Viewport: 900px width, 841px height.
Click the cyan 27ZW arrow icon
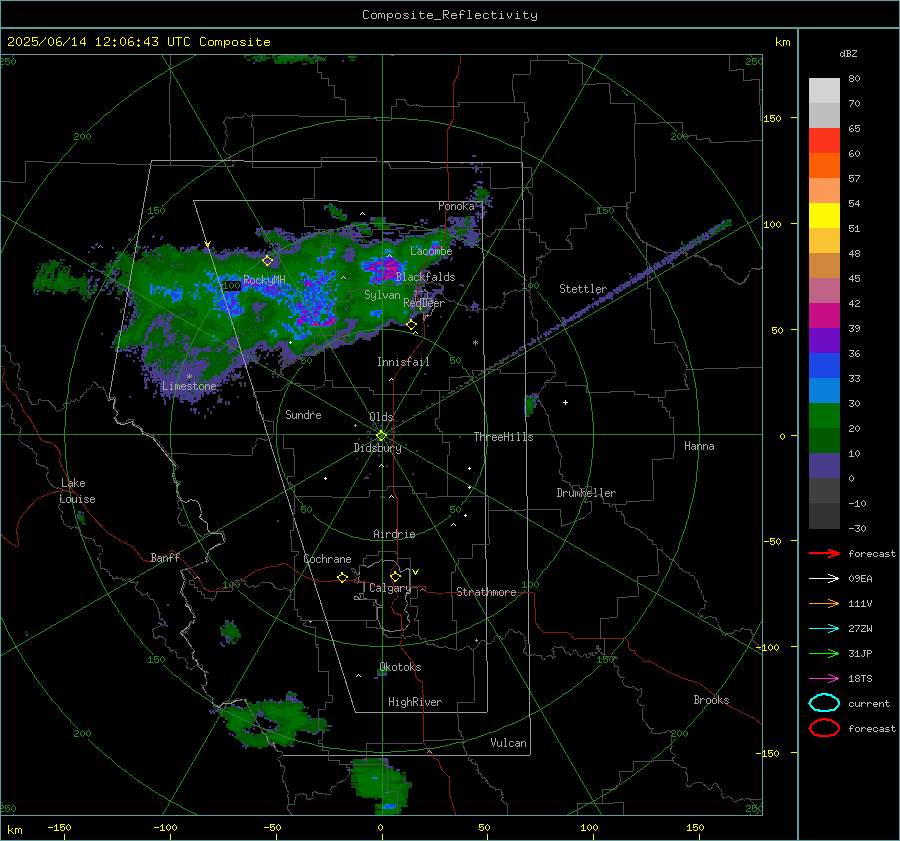824,629
